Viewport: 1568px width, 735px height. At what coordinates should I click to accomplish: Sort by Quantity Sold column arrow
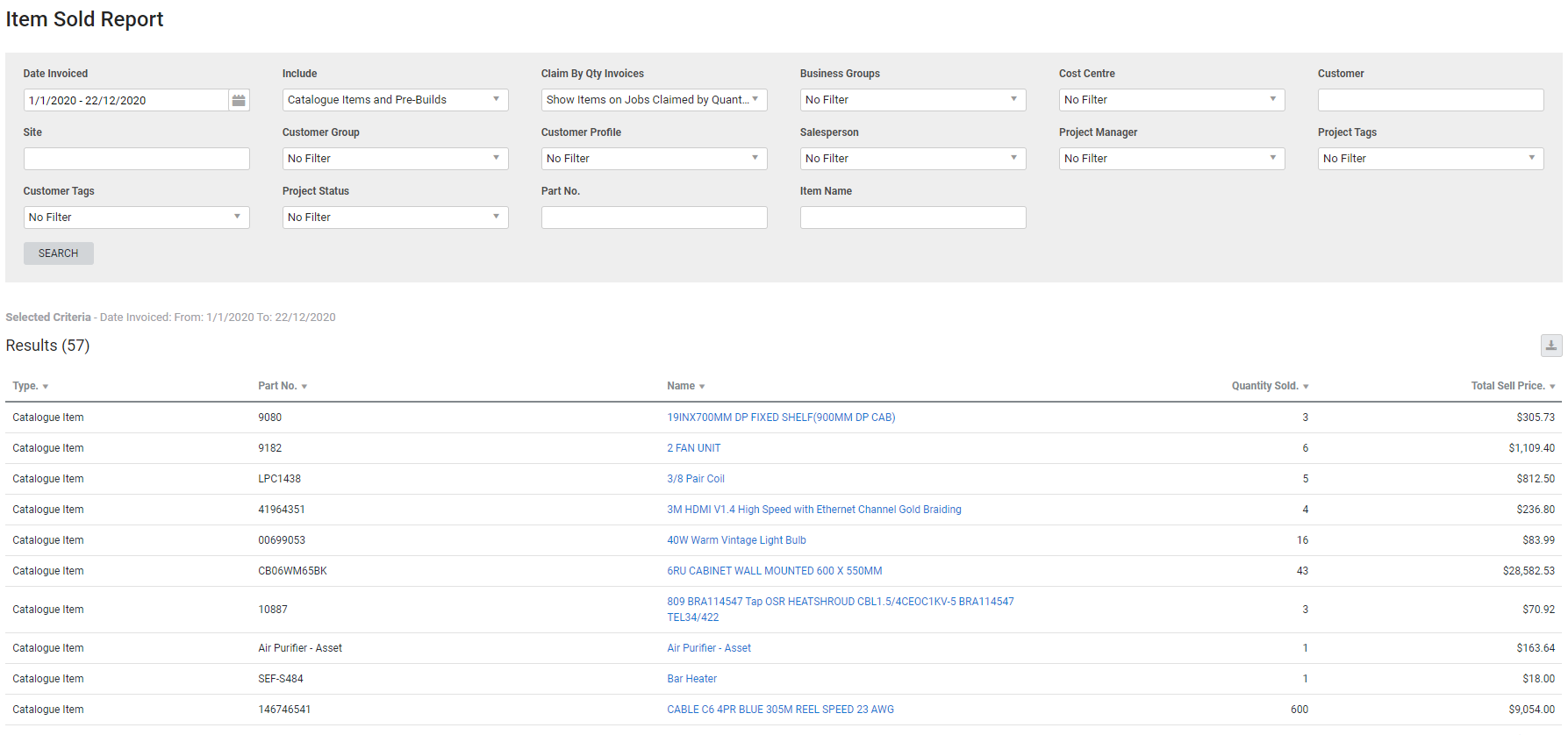click(1306, 387)
